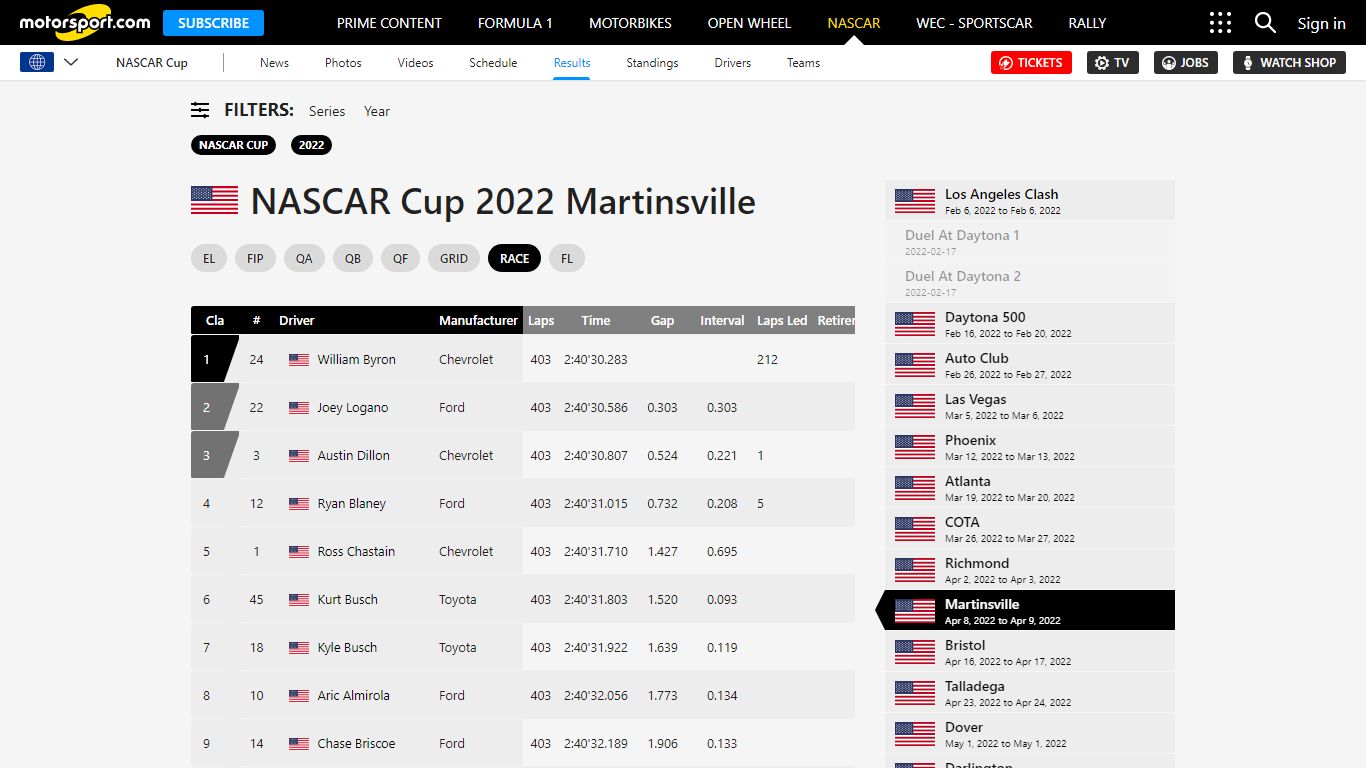Image resolution: width=1366 pixels, height=768 pixels.
Task: Select the QA session pill
Action: (x=304, y=258)
